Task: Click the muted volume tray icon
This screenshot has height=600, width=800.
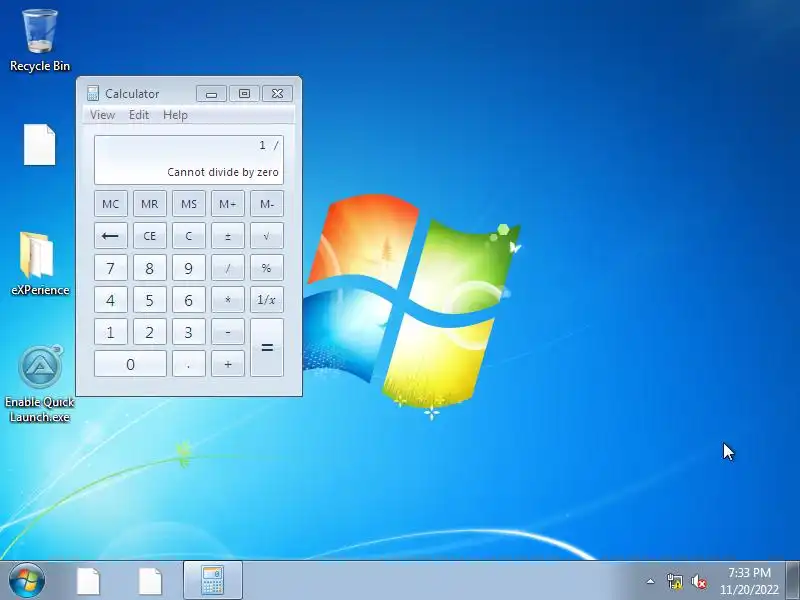Action: [699, 582]
